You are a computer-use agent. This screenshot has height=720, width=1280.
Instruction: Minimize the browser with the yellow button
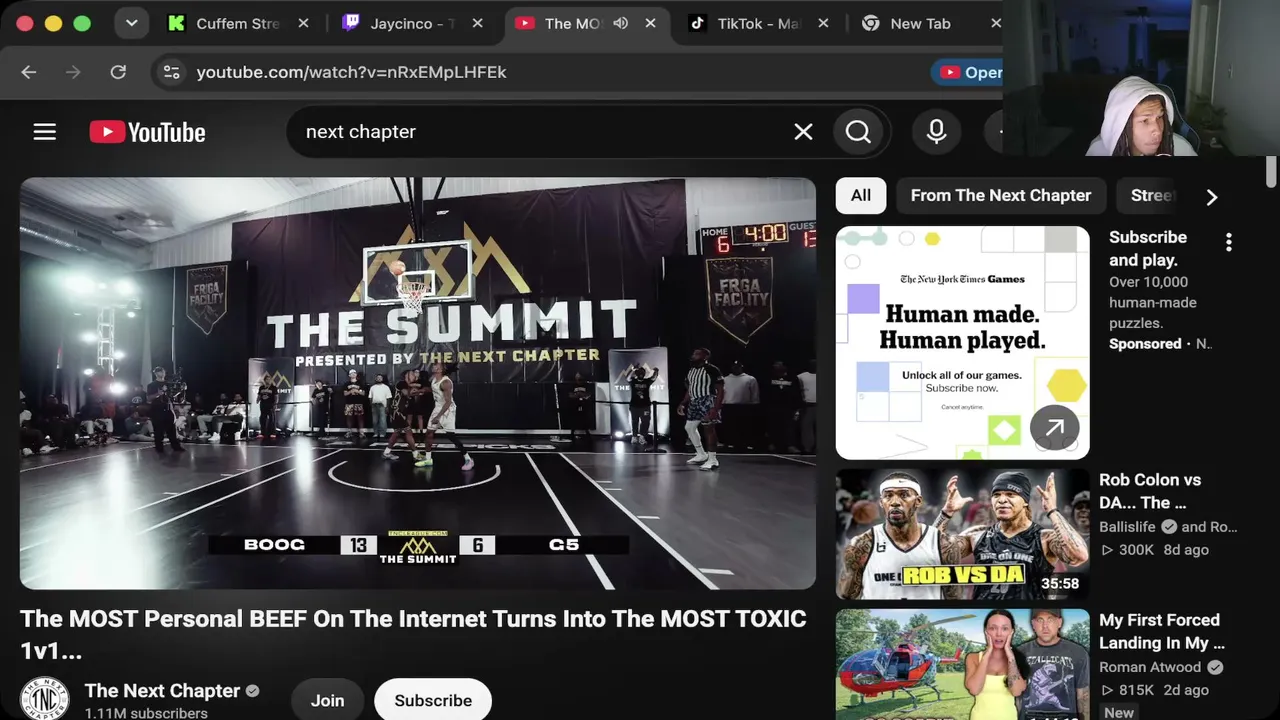pos(53,23)
